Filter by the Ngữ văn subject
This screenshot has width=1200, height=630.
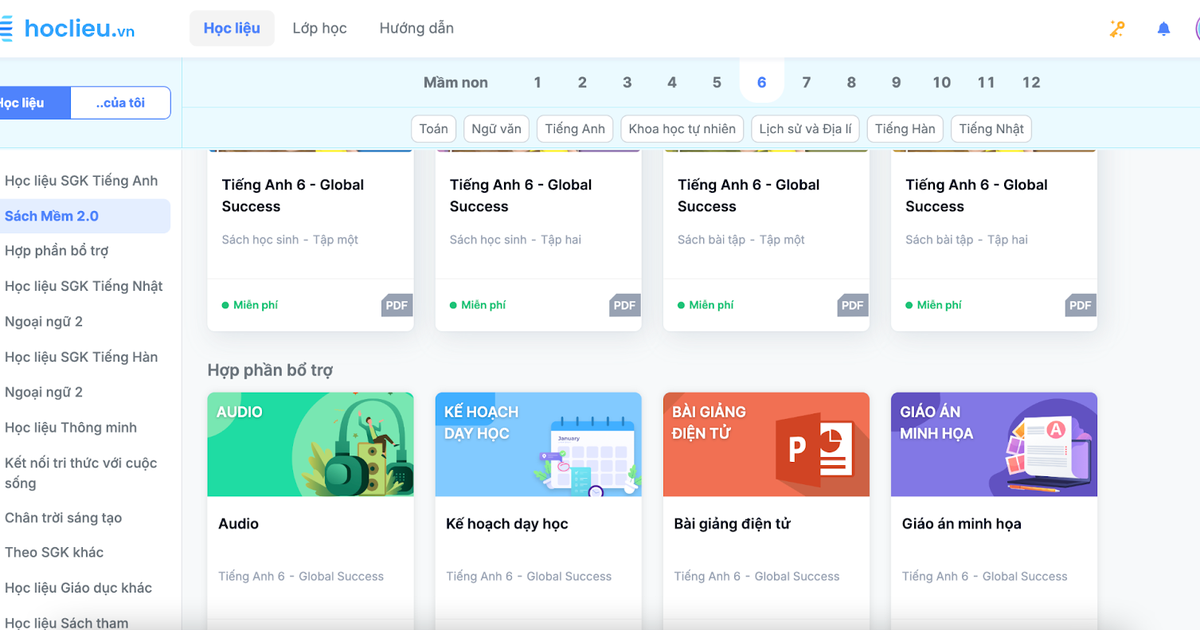click(x=497, y=129)
